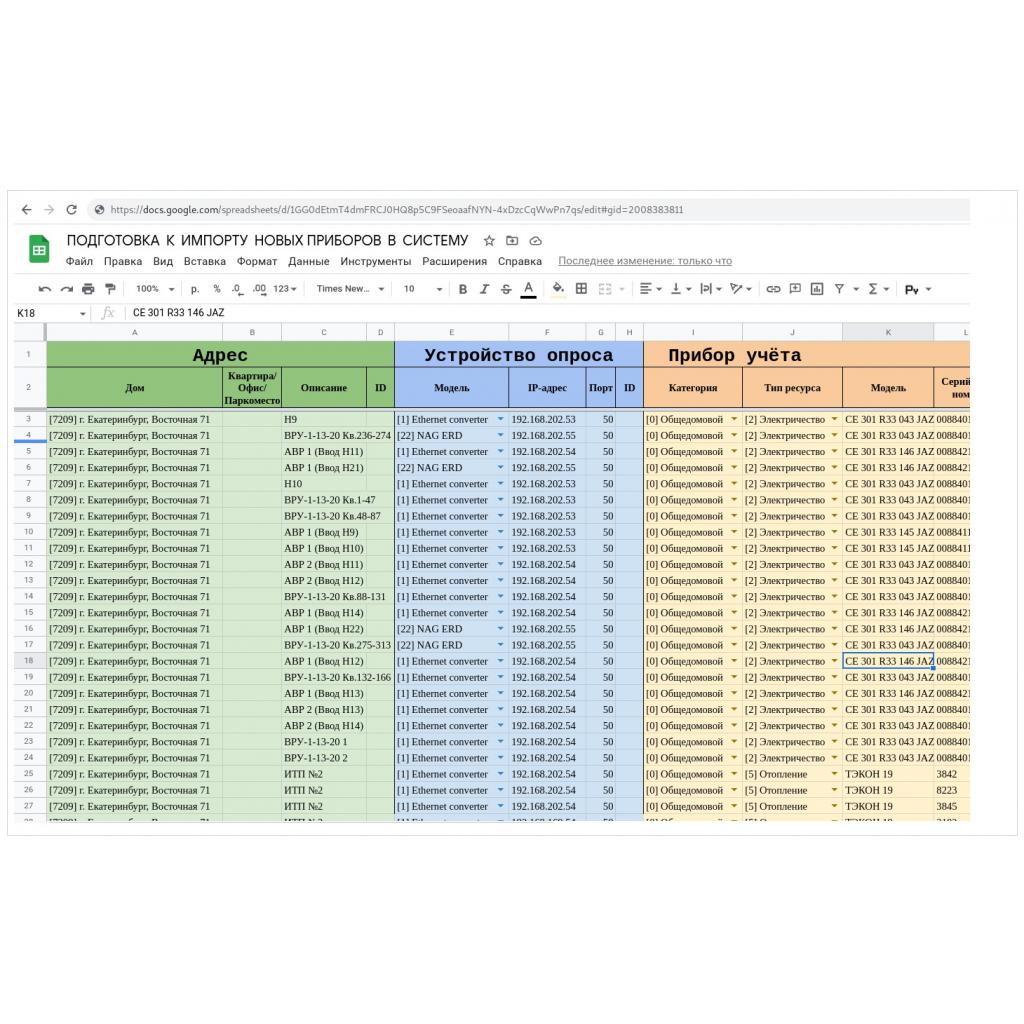Insert a chart using the toolbar icon
Viewport: 1024px width, 1024px height.
(817, 289)
